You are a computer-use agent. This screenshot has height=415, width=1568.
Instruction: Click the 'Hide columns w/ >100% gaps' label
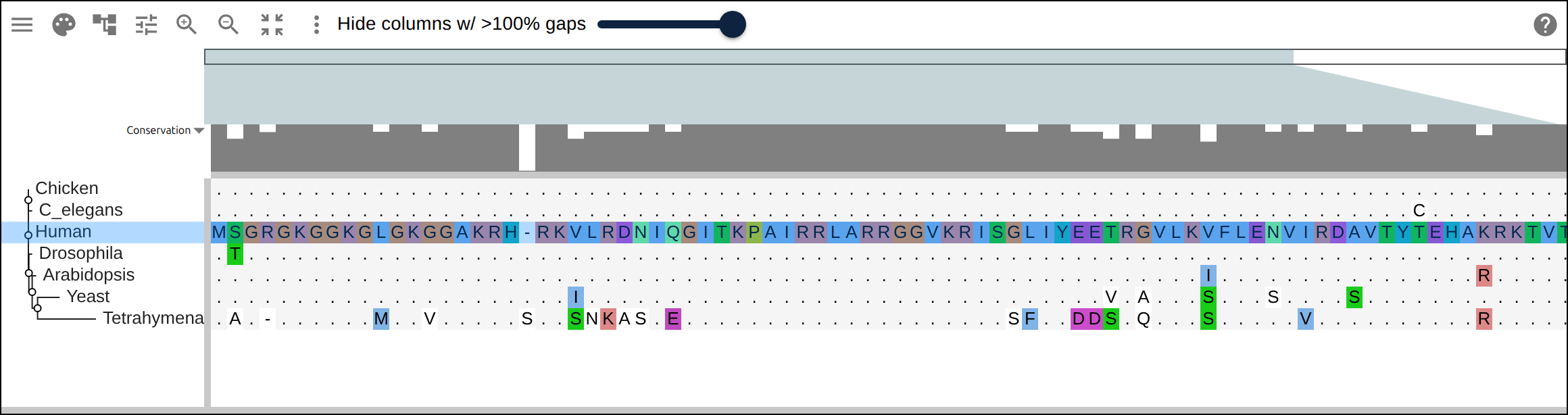tap(462, 24)
